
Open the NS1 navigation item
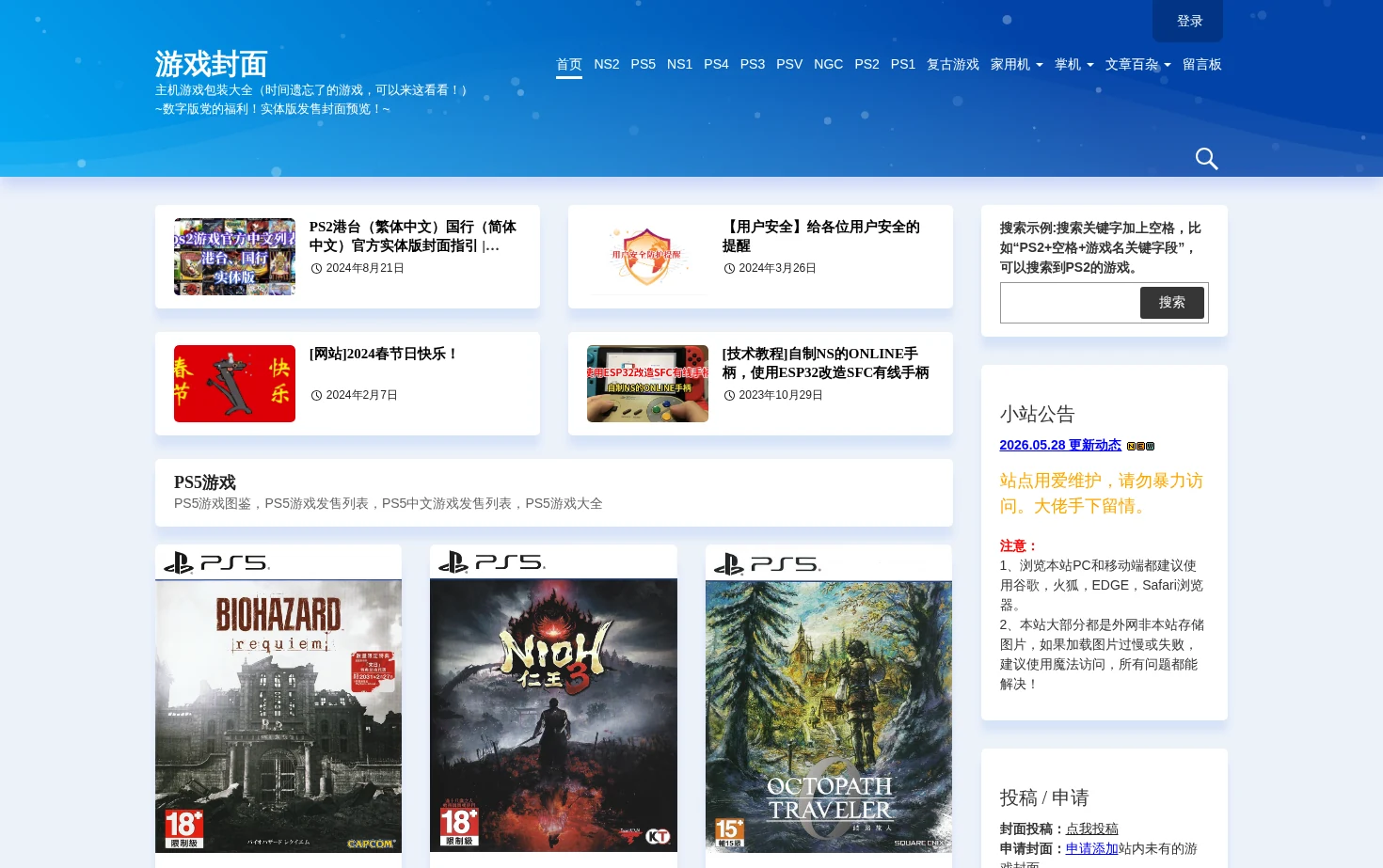679,64
